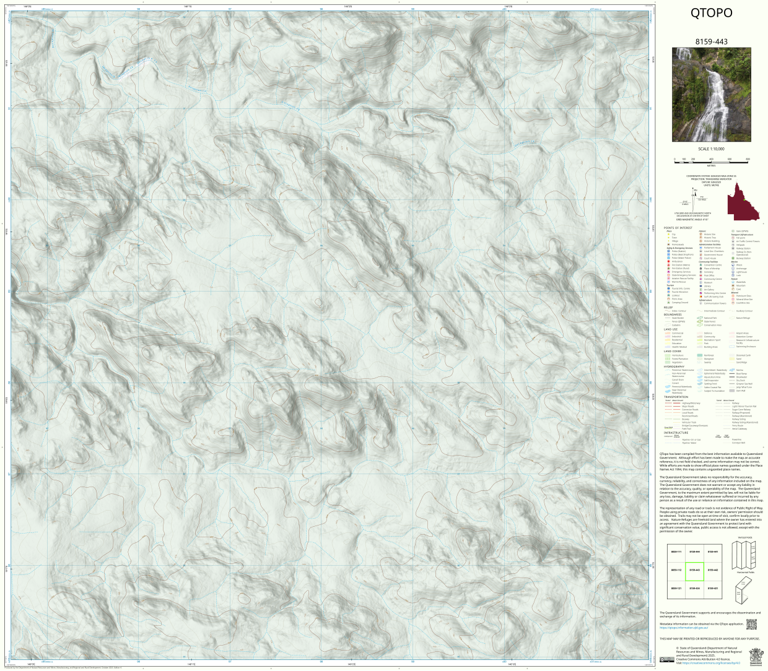768x671 pixels.
Task: Click the maroon Queensland locator map
Action: pos(743,202)
